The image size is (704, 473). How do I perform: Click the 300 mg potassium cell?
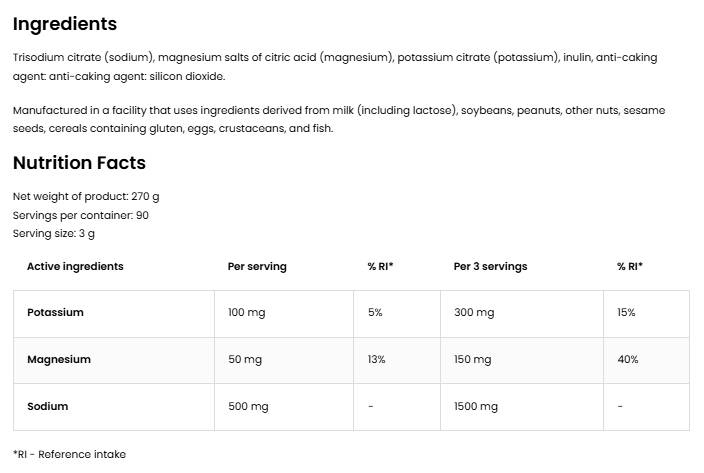coord(474,313)
